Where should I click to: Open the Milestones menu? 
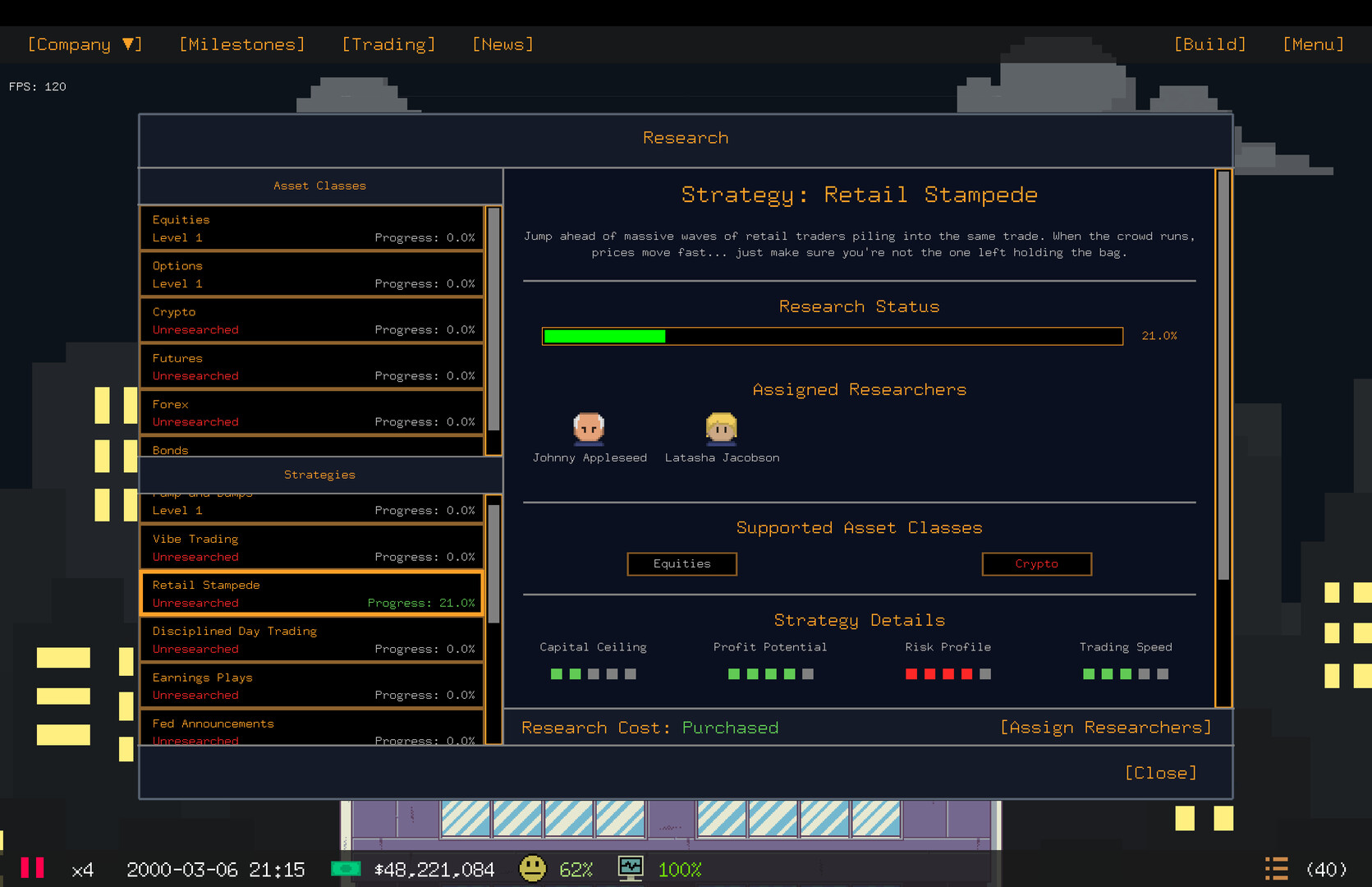point(241,44)
